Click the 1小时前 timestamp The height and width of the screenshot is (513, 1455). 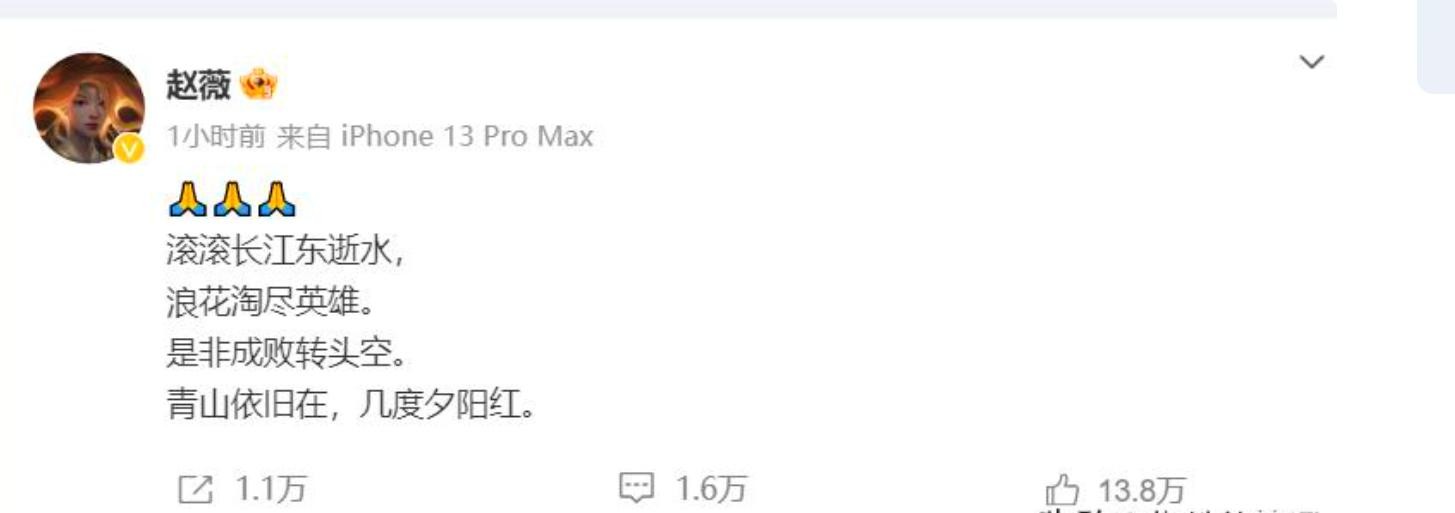pos(216,136)
